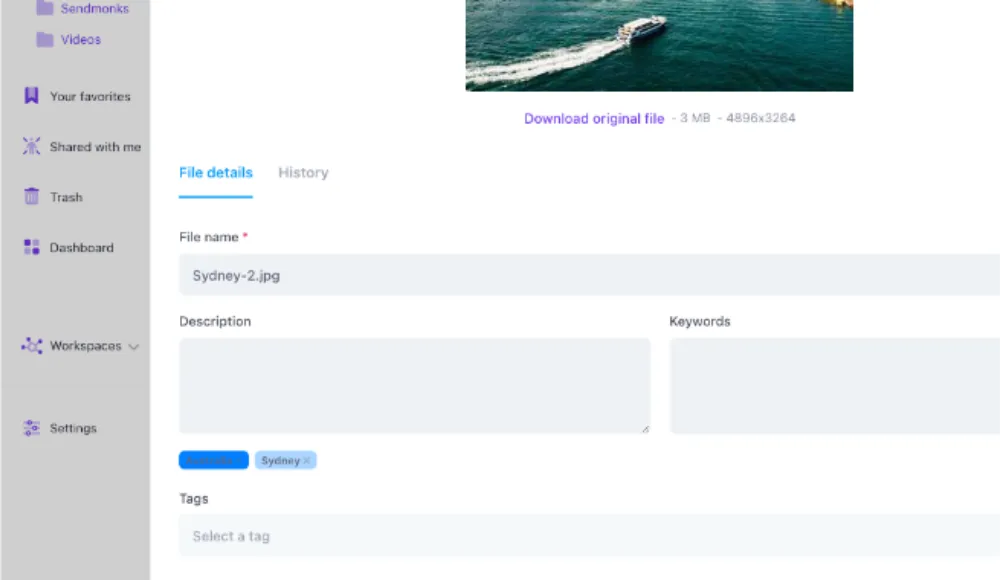
Task: Click the Dashboard grid icon
Action: [x=31, y=247]
